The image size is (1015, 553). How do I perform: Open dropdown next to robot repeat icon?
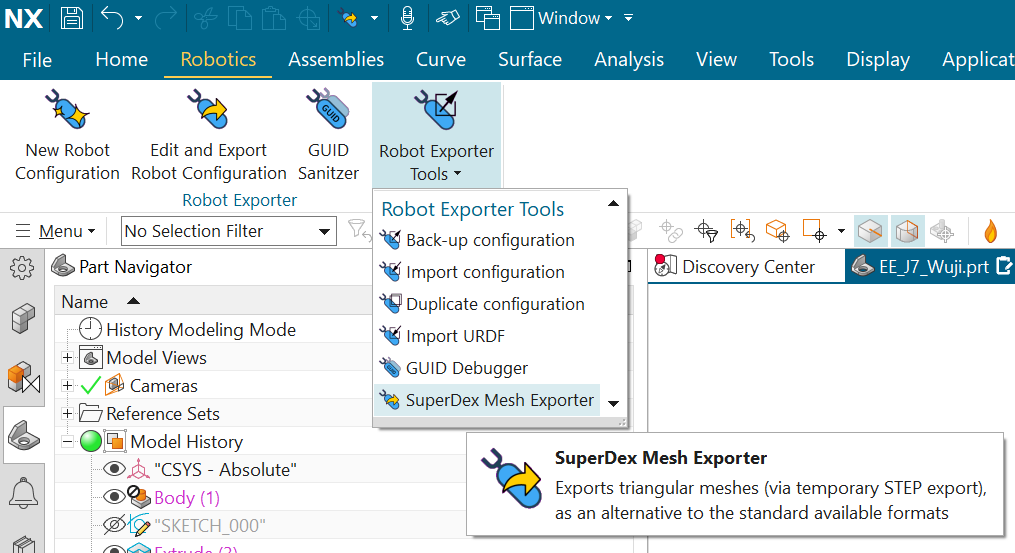point(374,18)
